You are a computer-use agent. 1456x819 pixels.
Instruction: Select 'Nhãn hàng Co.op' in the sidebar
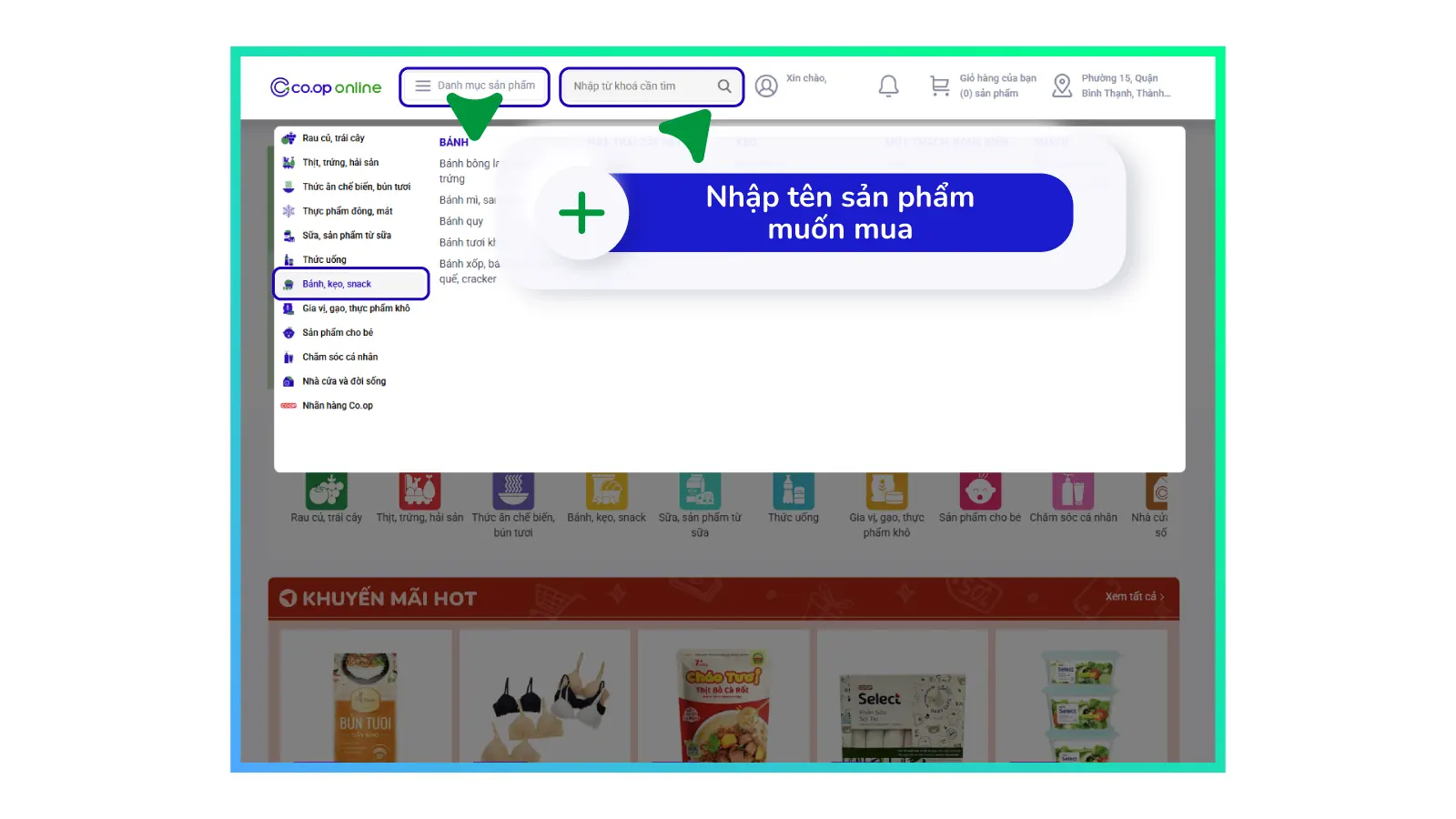click(x=337, y=405)
